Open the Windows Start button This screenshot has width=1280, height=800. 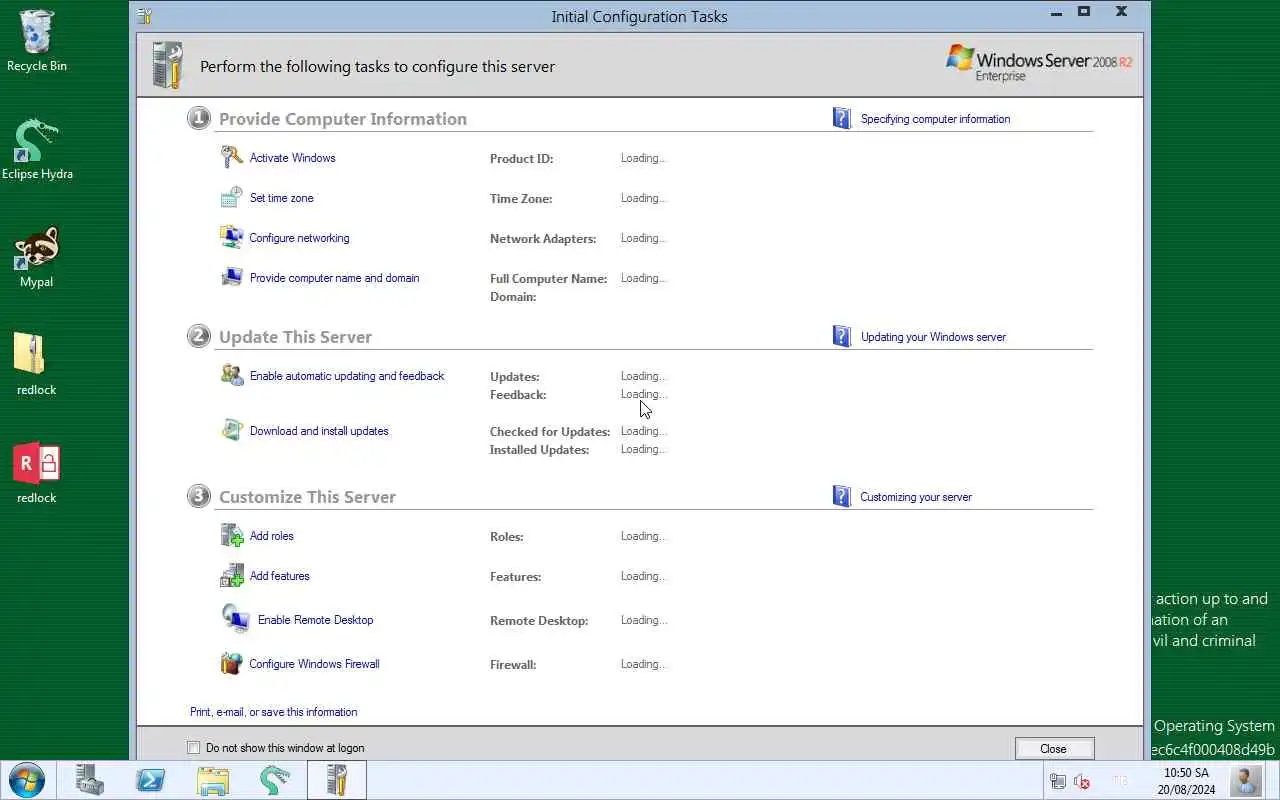26,780
